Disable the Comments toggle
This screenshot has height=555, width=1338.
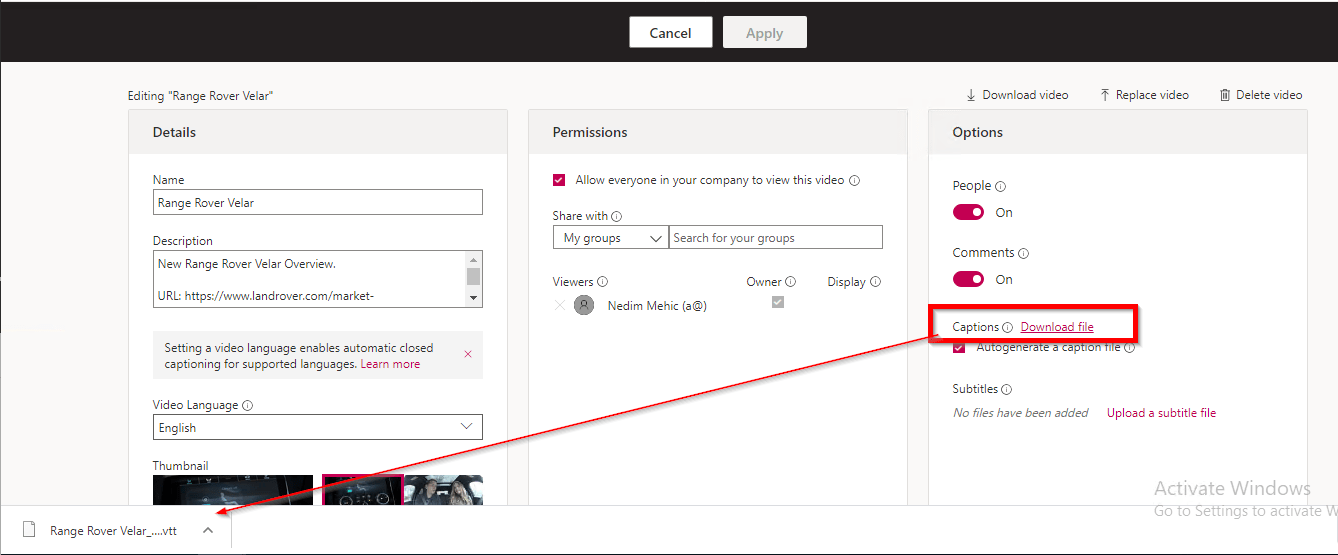pos(968,279)
